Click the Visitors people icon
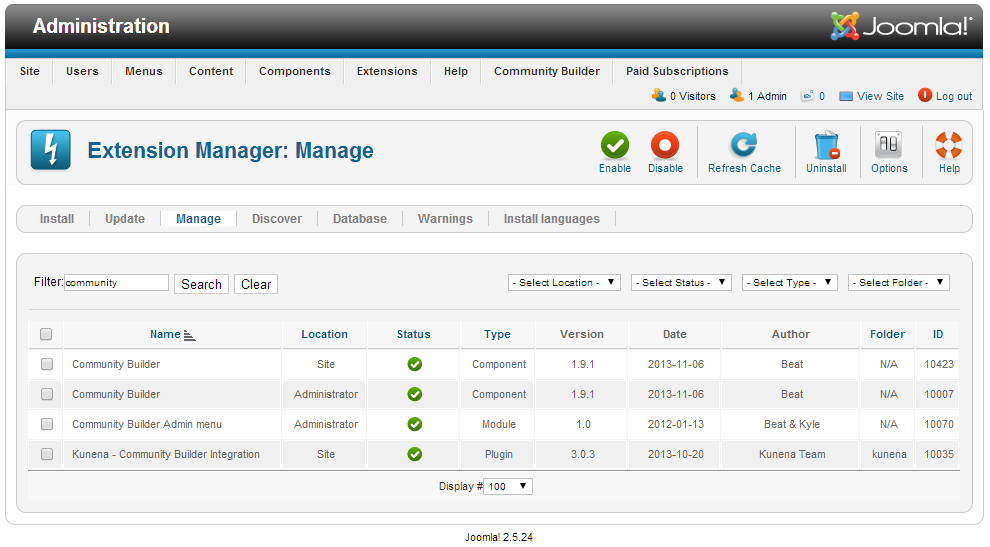This screenshot has height=547, width=990. click(x=659, y=95)
